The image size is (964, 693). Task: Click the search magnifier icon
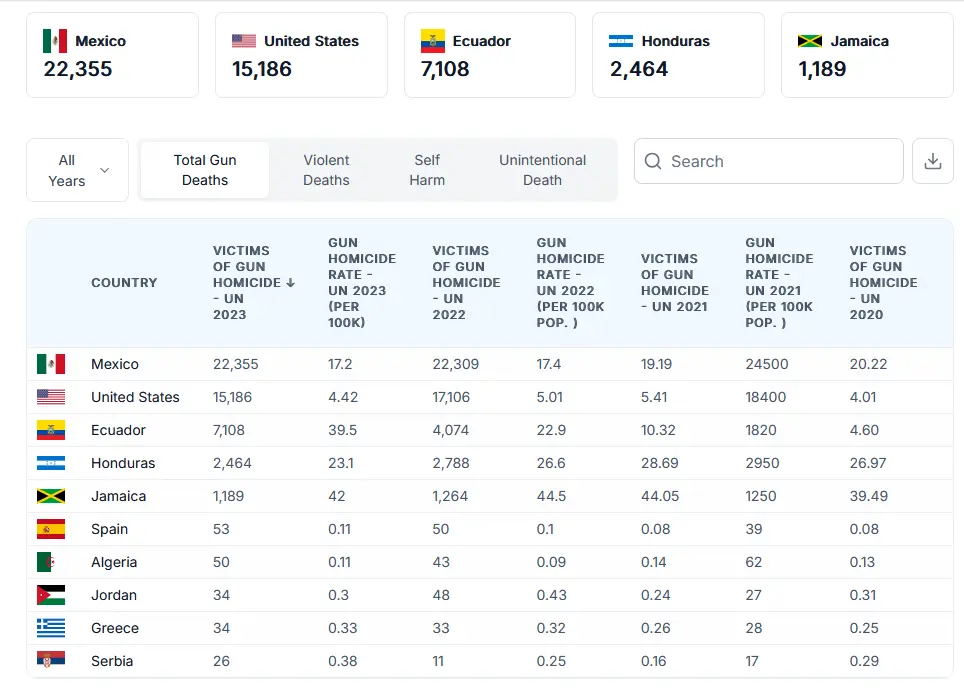pos(653,161)
